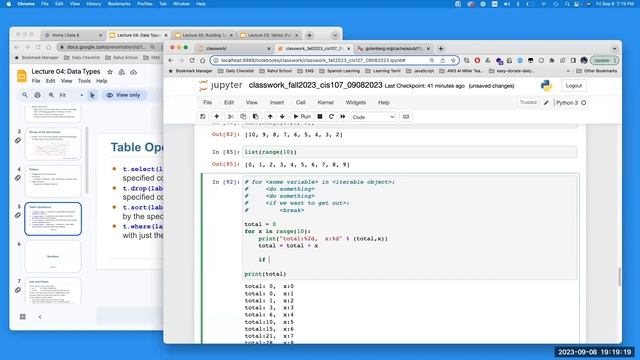640x360 pixels.
Task: Restart kernel and run all cells
Action: (x=343, y=117)
